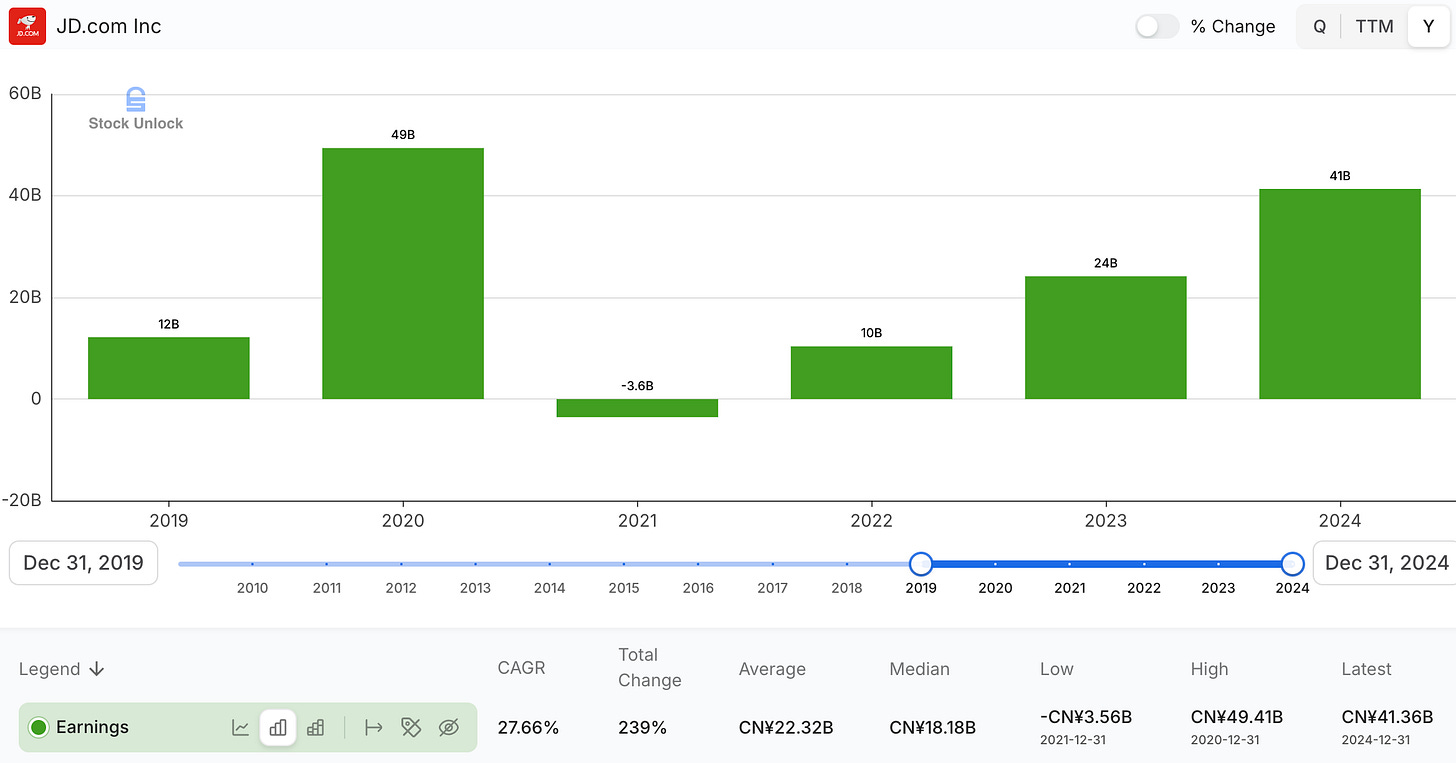Click the Earnings legend entry
1456x763 pixels.
tap(90, 727)
